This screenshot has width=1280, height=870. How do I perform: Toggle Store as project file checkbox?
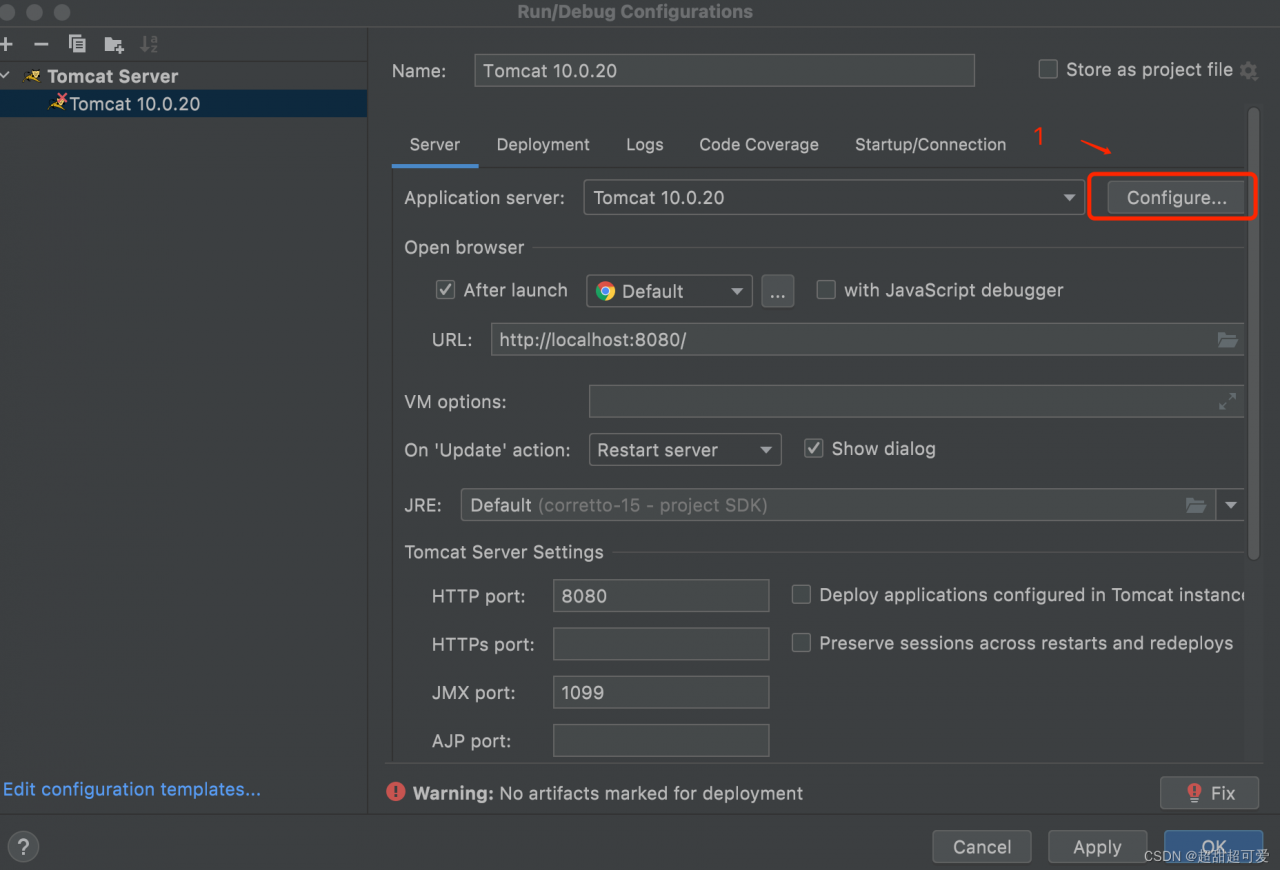(x=1048, y=69)
